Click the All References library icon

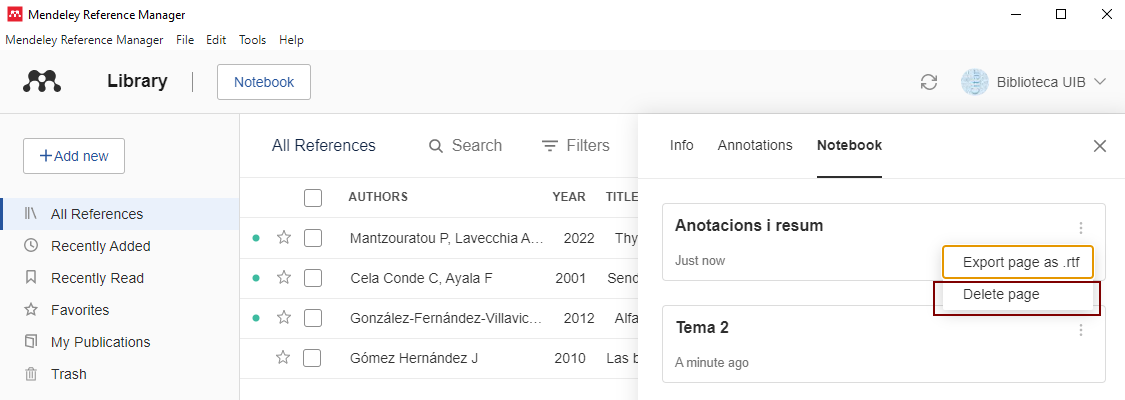(31, 214)
